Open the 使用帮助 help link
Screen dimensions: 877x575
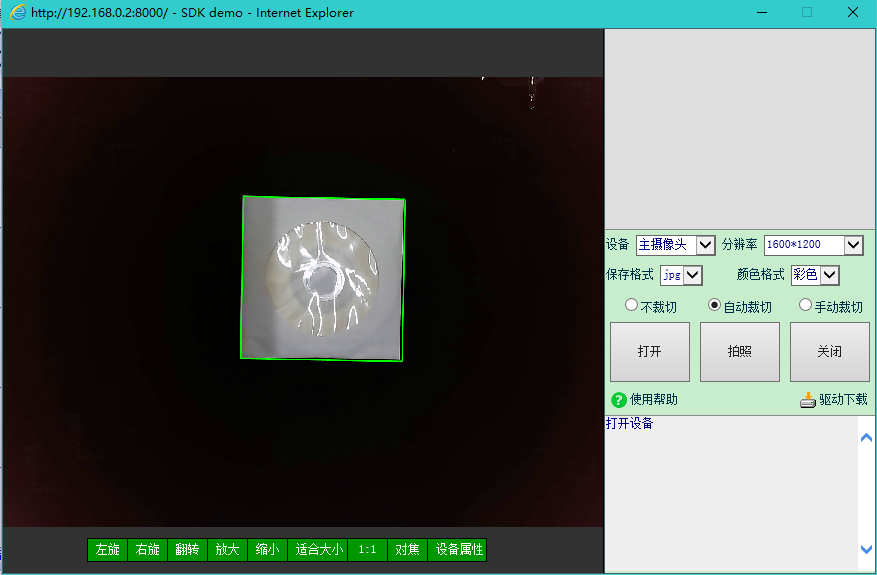[654, 399]
